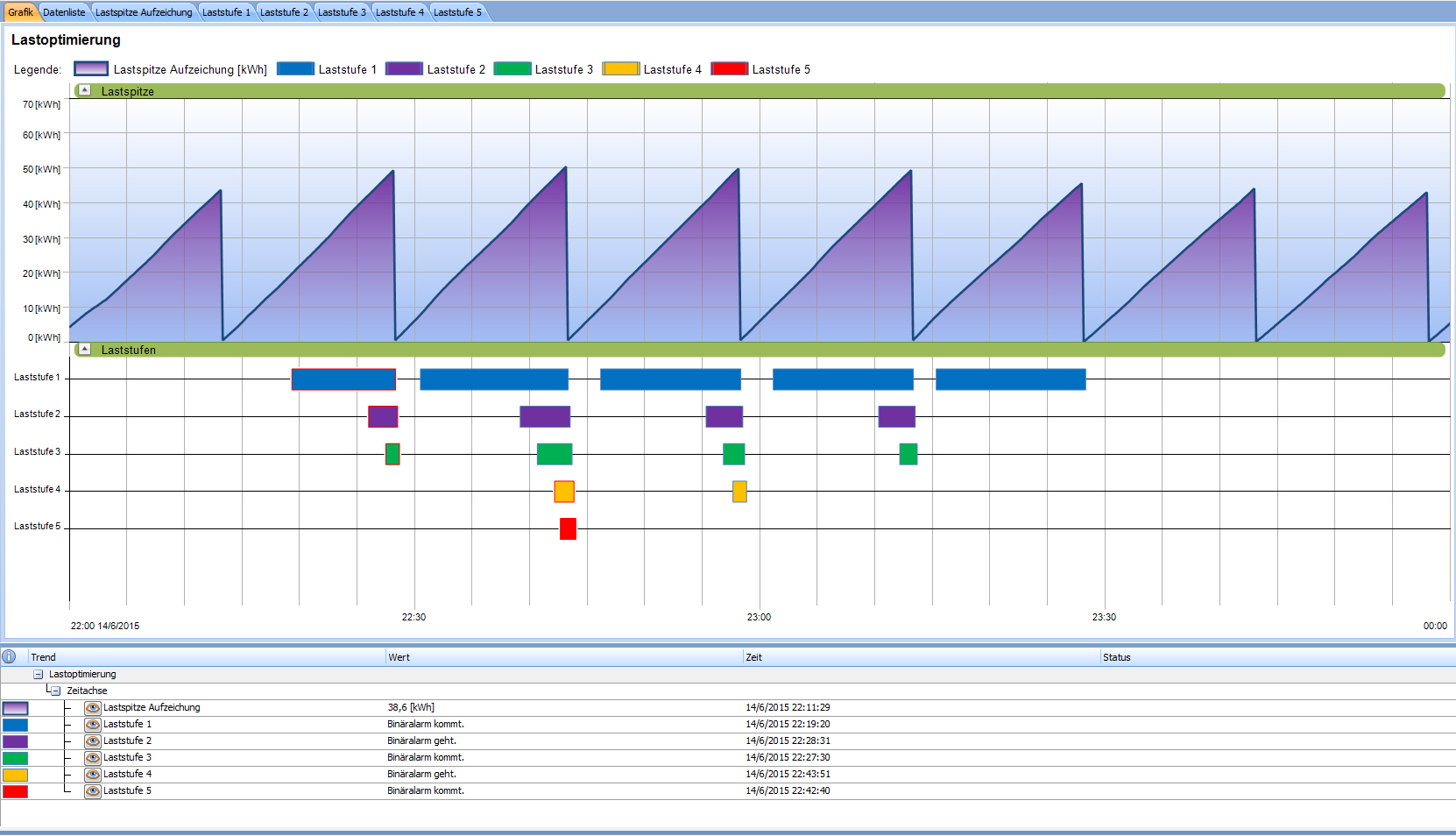
Task: Click the red Laststufe 5 legend swatch
Action: pyautogui.click(x=729, y=69)
